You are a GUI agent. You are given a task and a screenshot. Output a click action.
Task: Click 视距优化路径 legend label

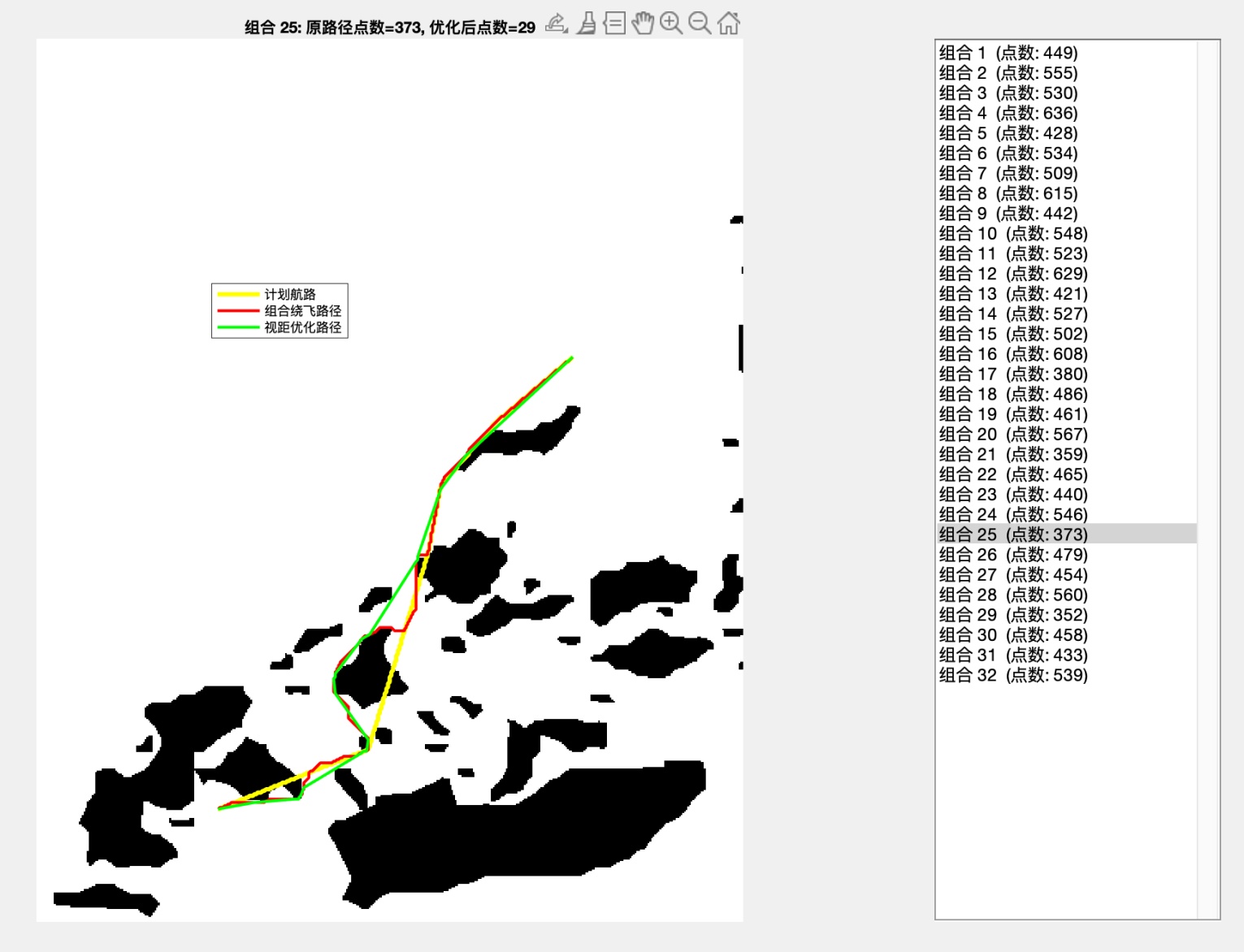click(x=302, y=327)
